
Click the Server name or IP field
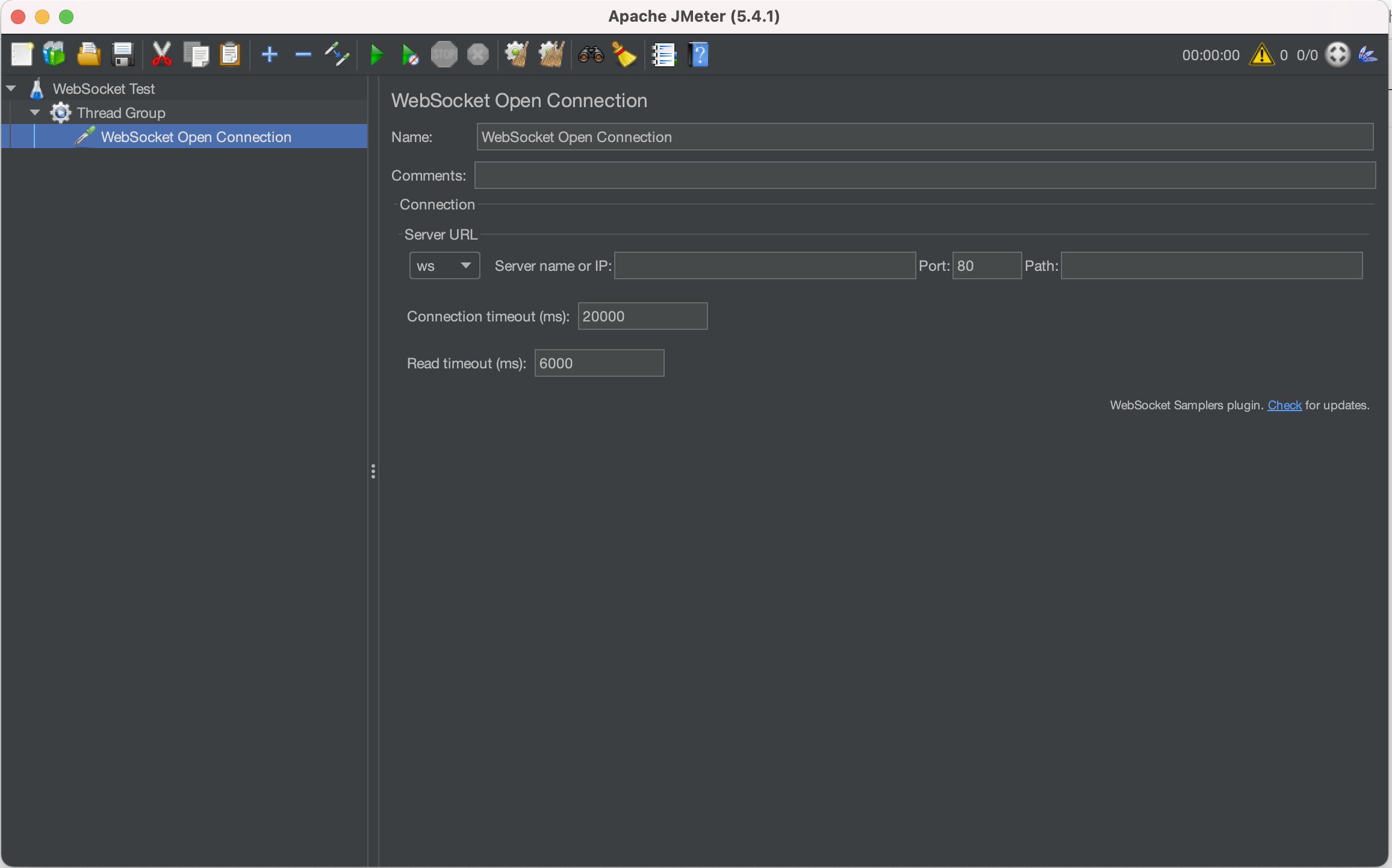coord(765,265)
